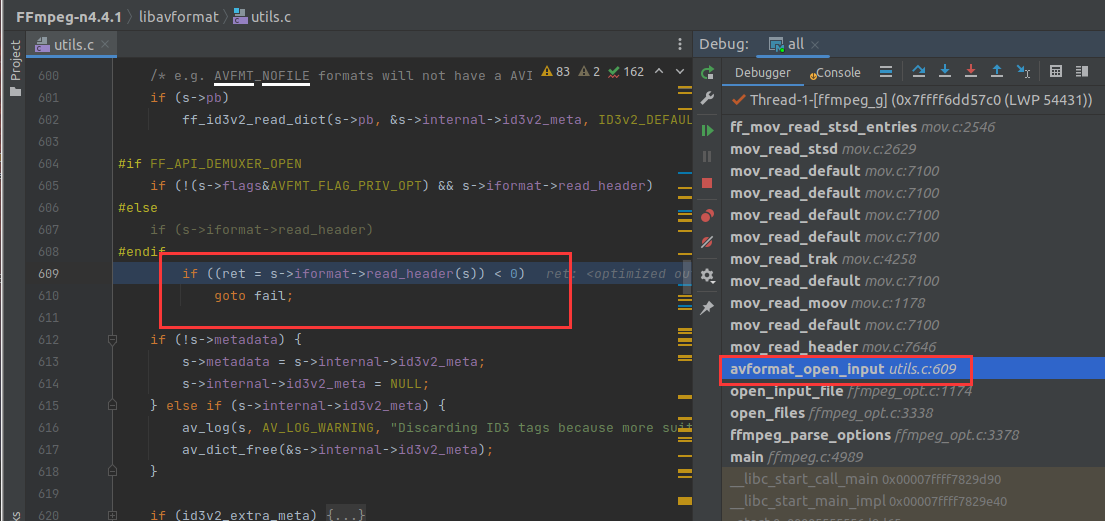Select frame mov_read_moov mov.c:1178
The image size is (1105, 521).
click(913, 303)
